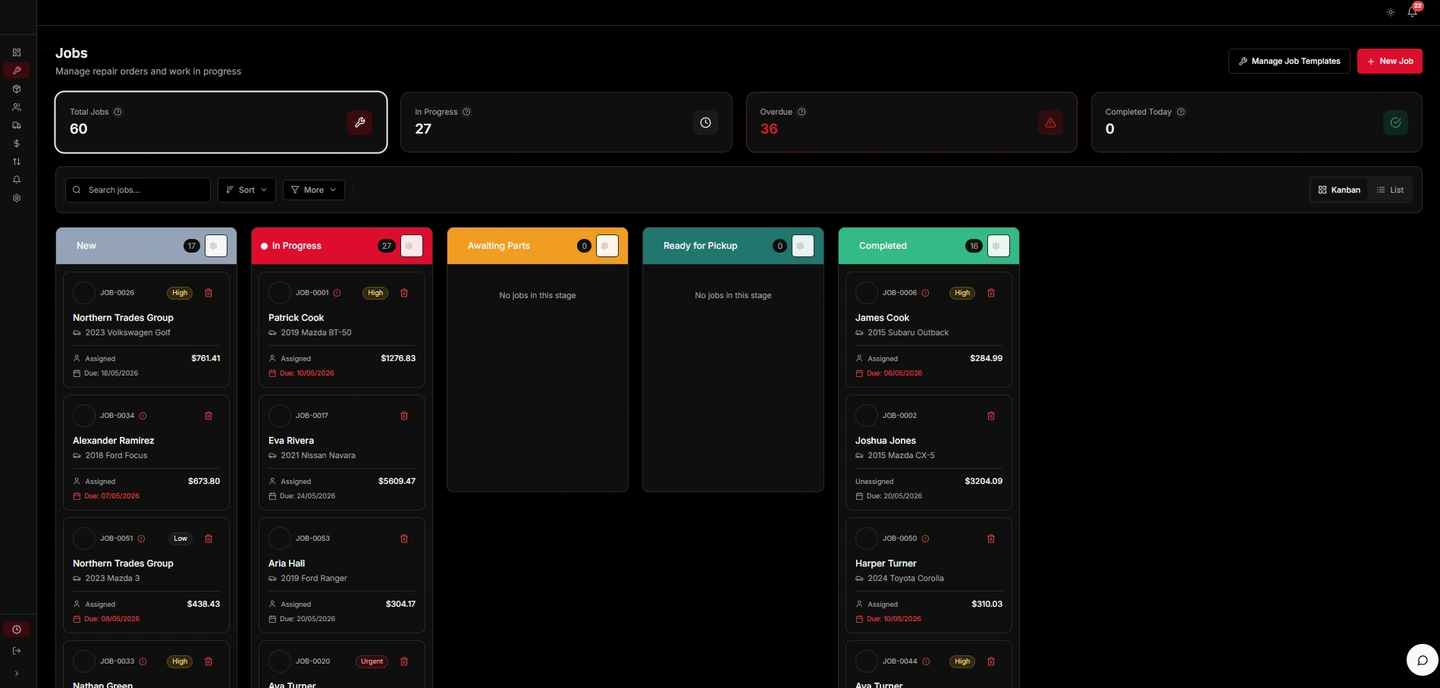This screenshot has height=688, width=1440.
Task: Filter by Completed Today stat card
Action: [x=1257, y=122]
